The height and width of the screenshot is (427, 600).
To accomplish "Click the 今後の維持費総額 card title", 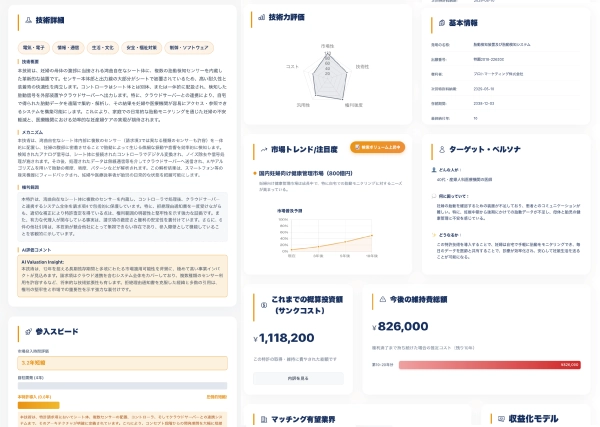I will [x=418, y=299].
